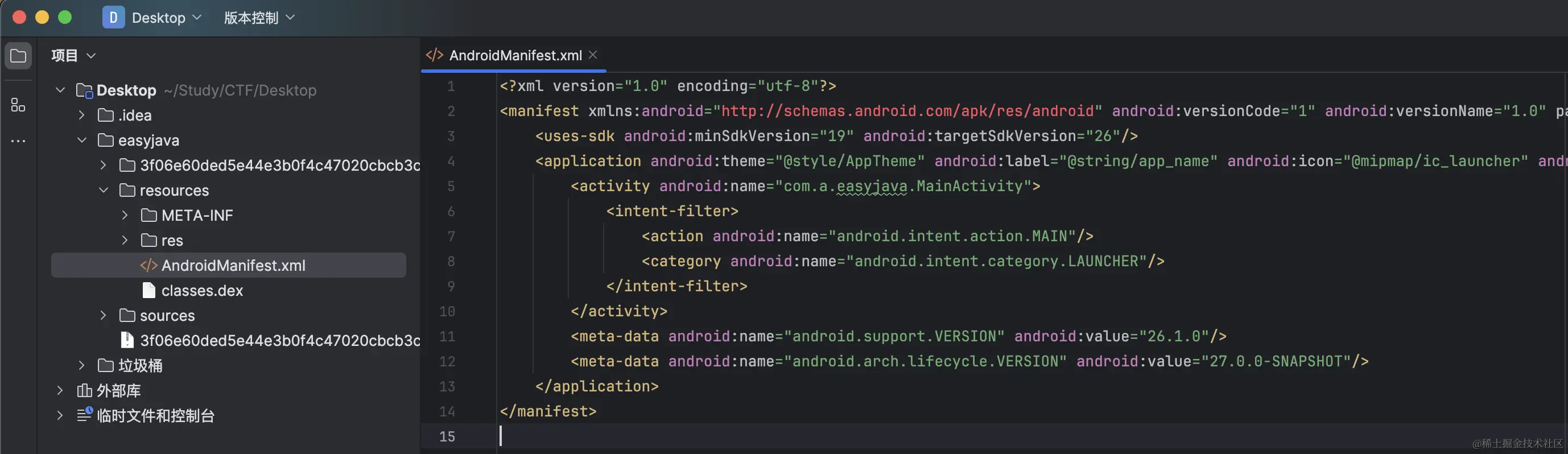Click the Desktop project badge icon

pos(113,18)
